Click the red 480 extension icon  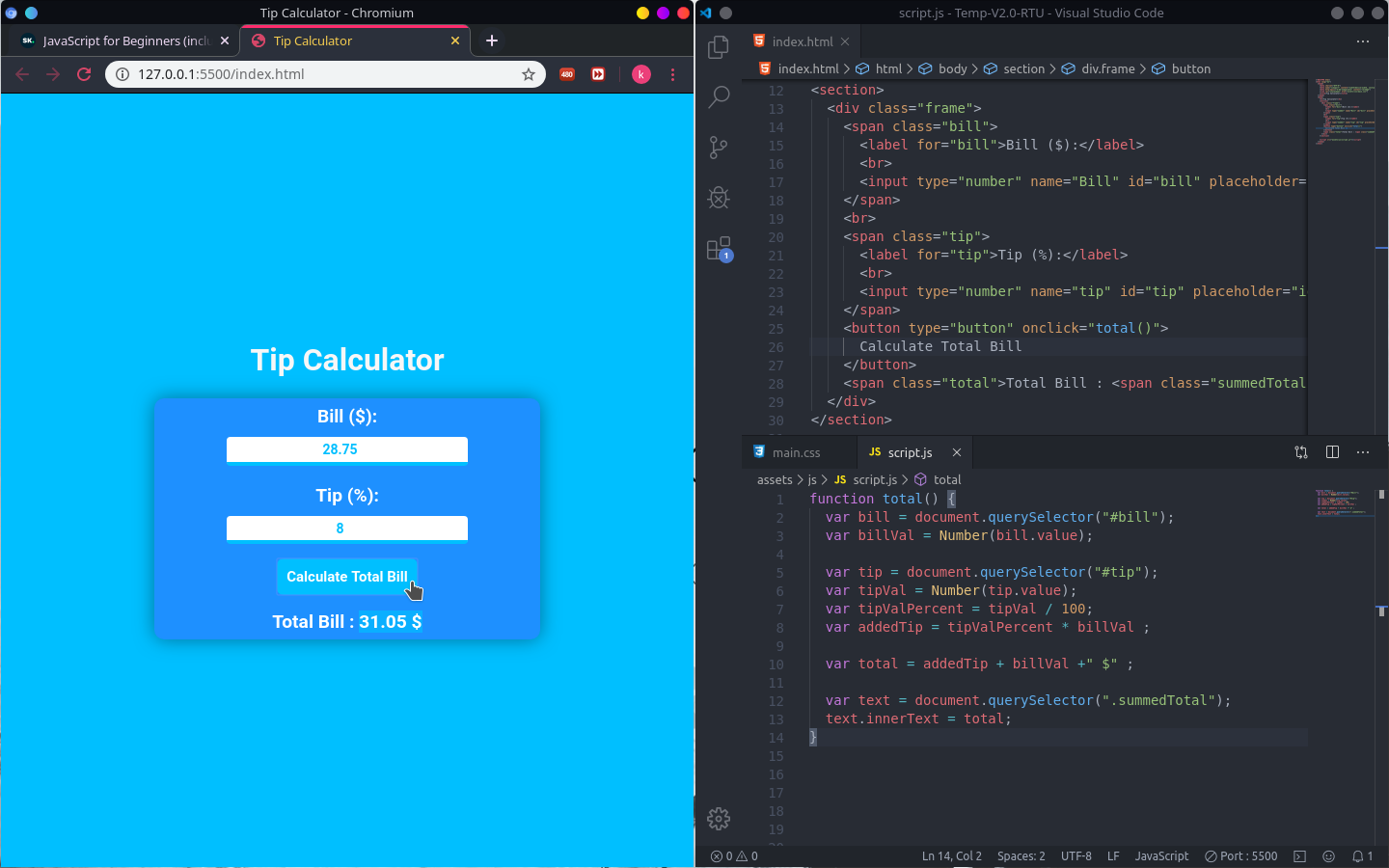567,74
